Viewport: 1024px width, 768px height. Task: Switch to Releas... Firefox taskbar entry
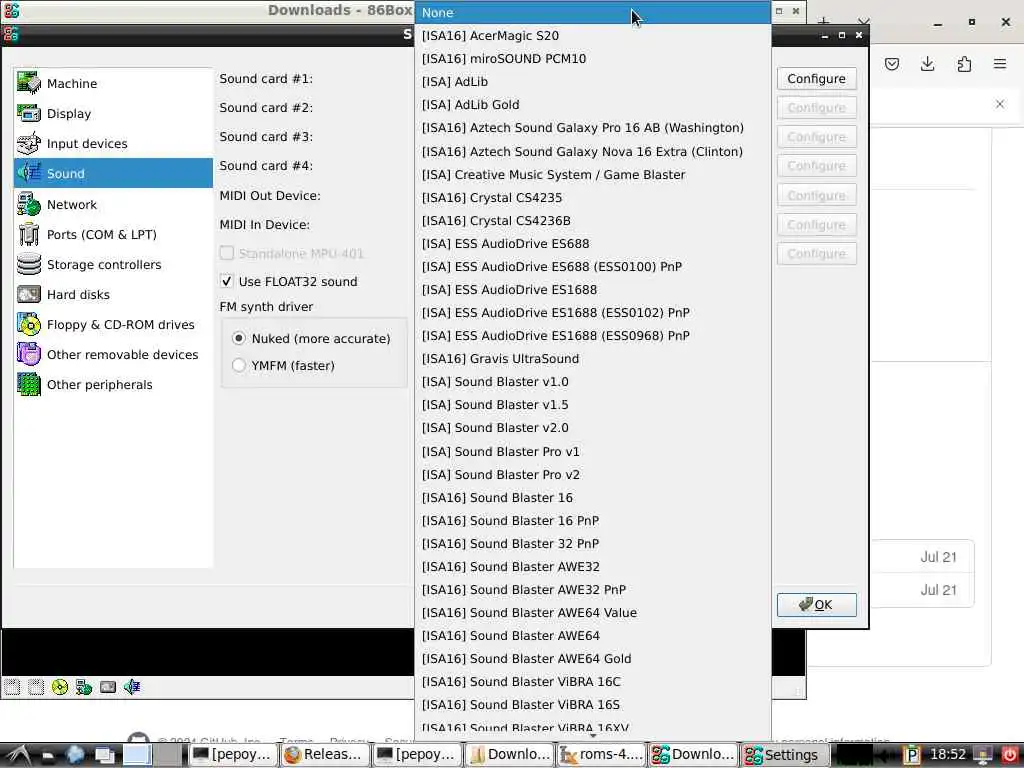[324, 755]
